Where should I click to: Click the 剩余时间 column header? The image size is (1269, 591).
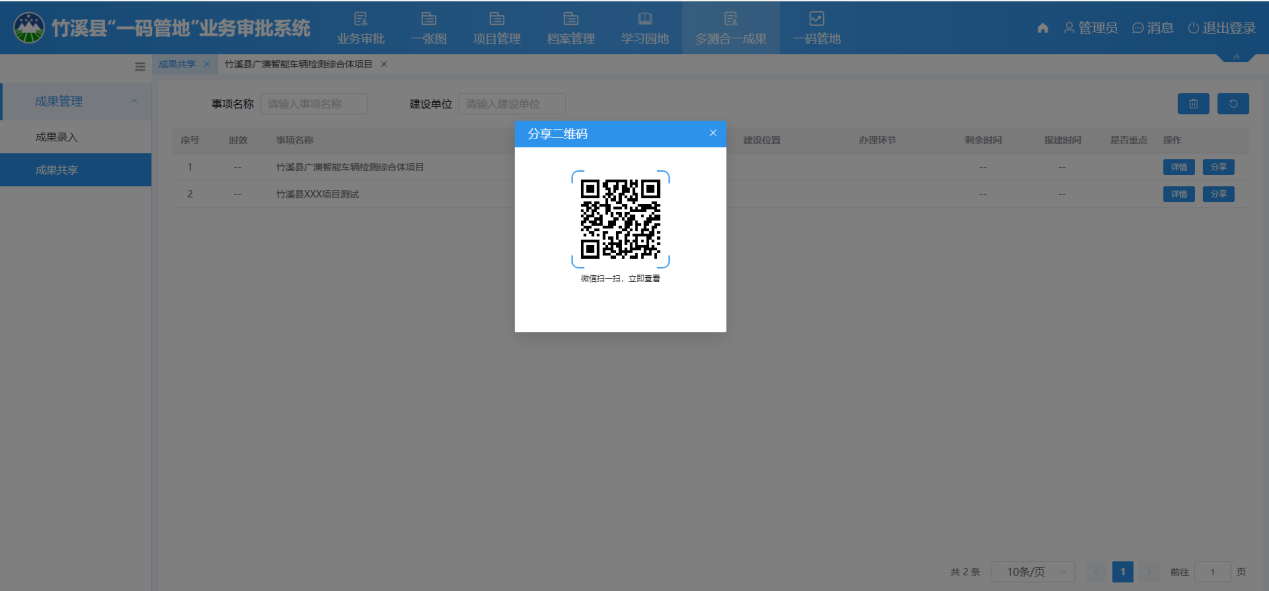coord(983,140)
